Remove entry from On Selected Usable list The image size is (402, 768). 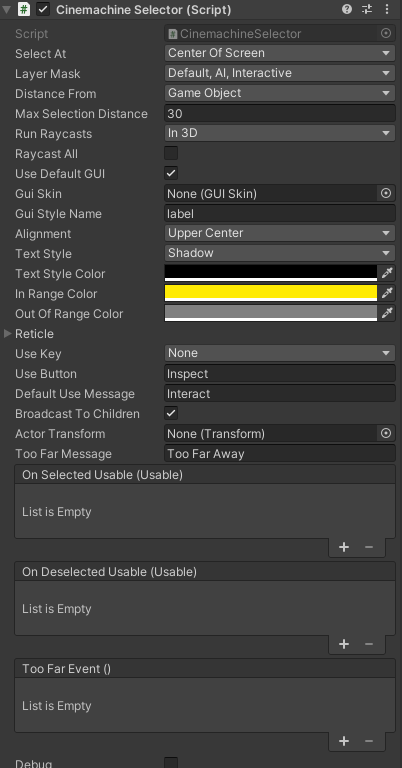369,547
